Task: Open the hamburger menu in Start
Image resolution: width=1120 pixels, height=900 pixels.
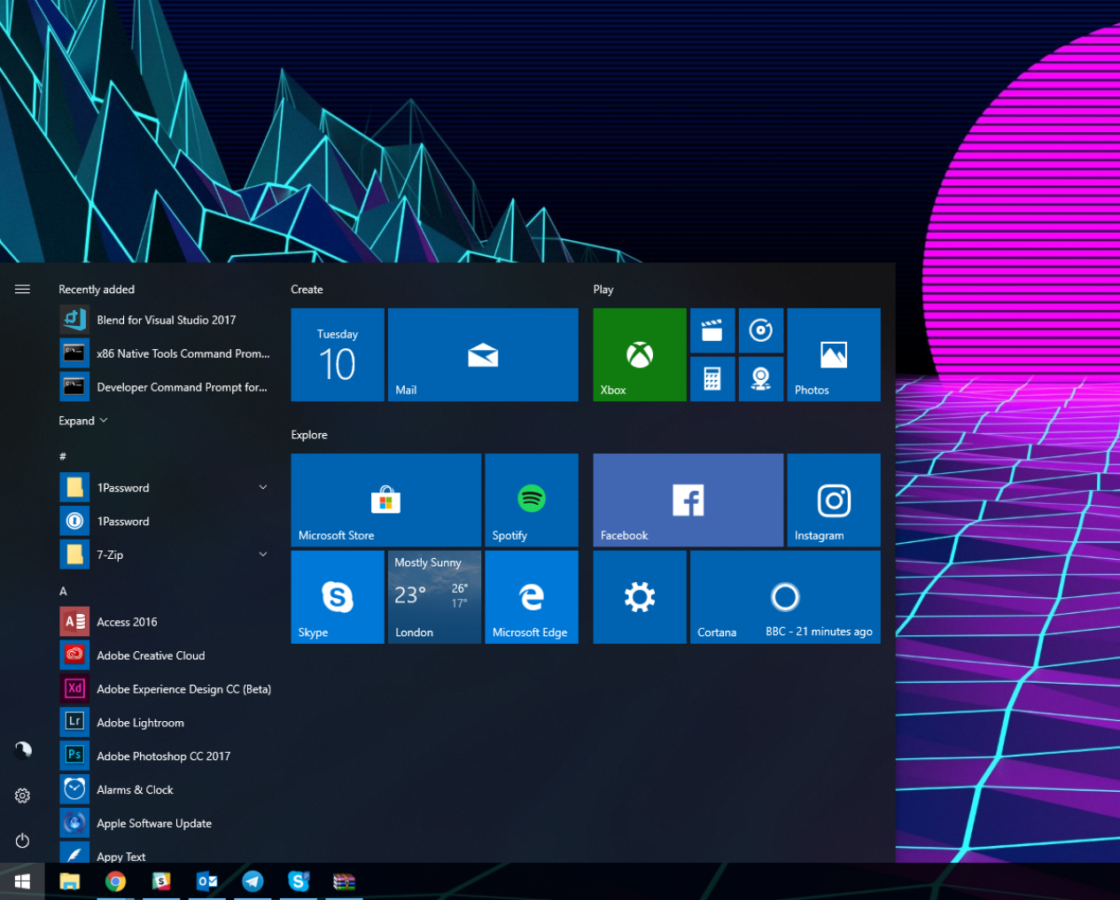Action: [x=22, y=288]
